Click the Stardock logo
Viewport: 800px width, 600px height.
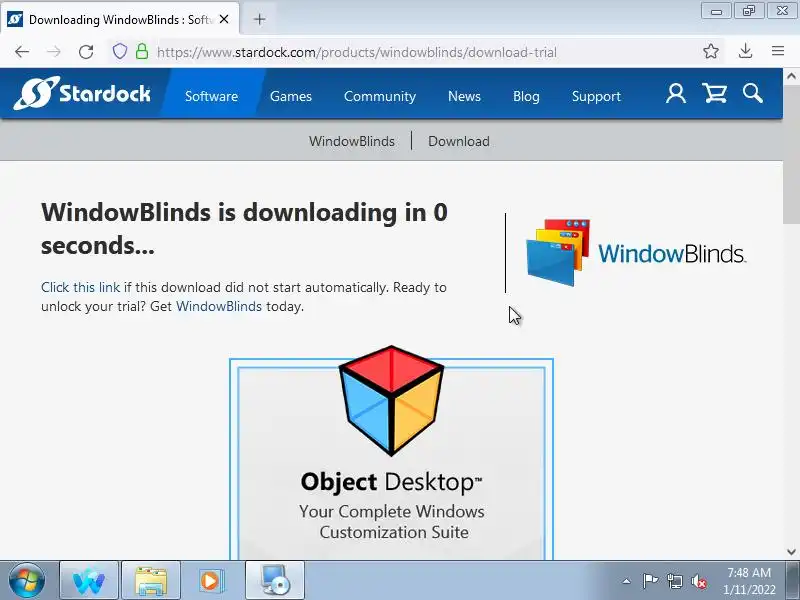82,93
